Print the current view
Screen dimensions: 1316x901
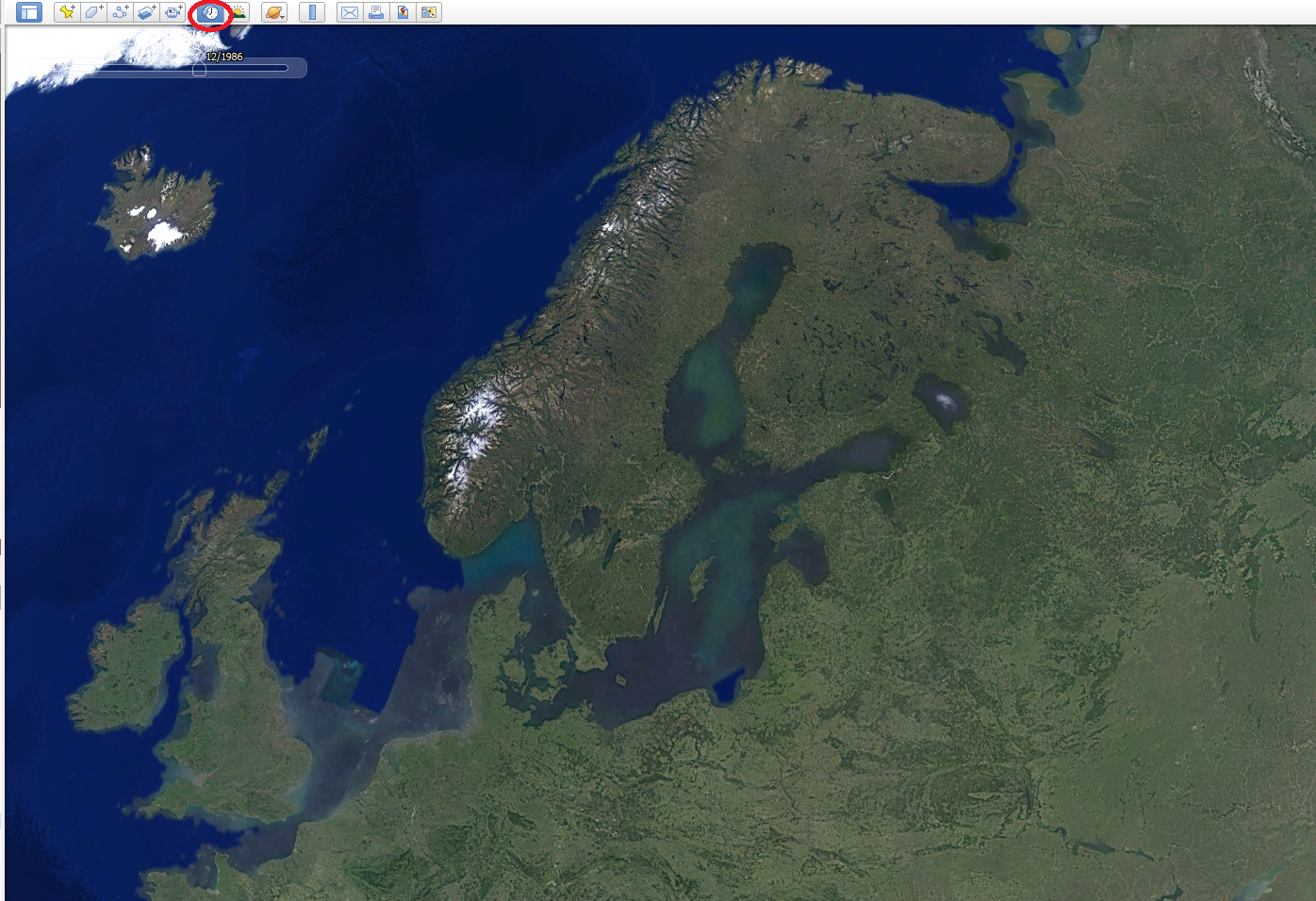coord(376,12)
